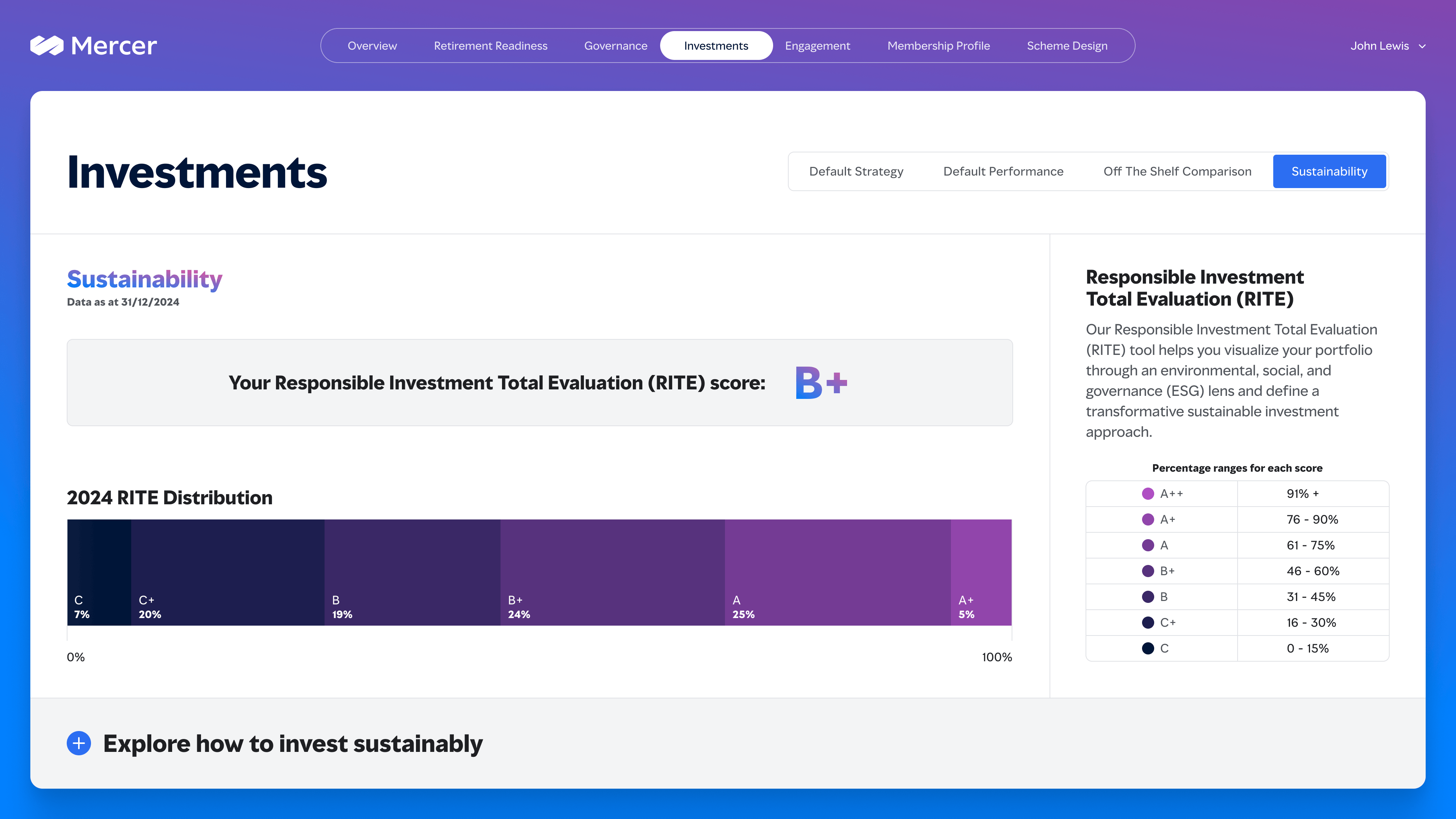Click the B 19% distribution segment

point(412,572)
